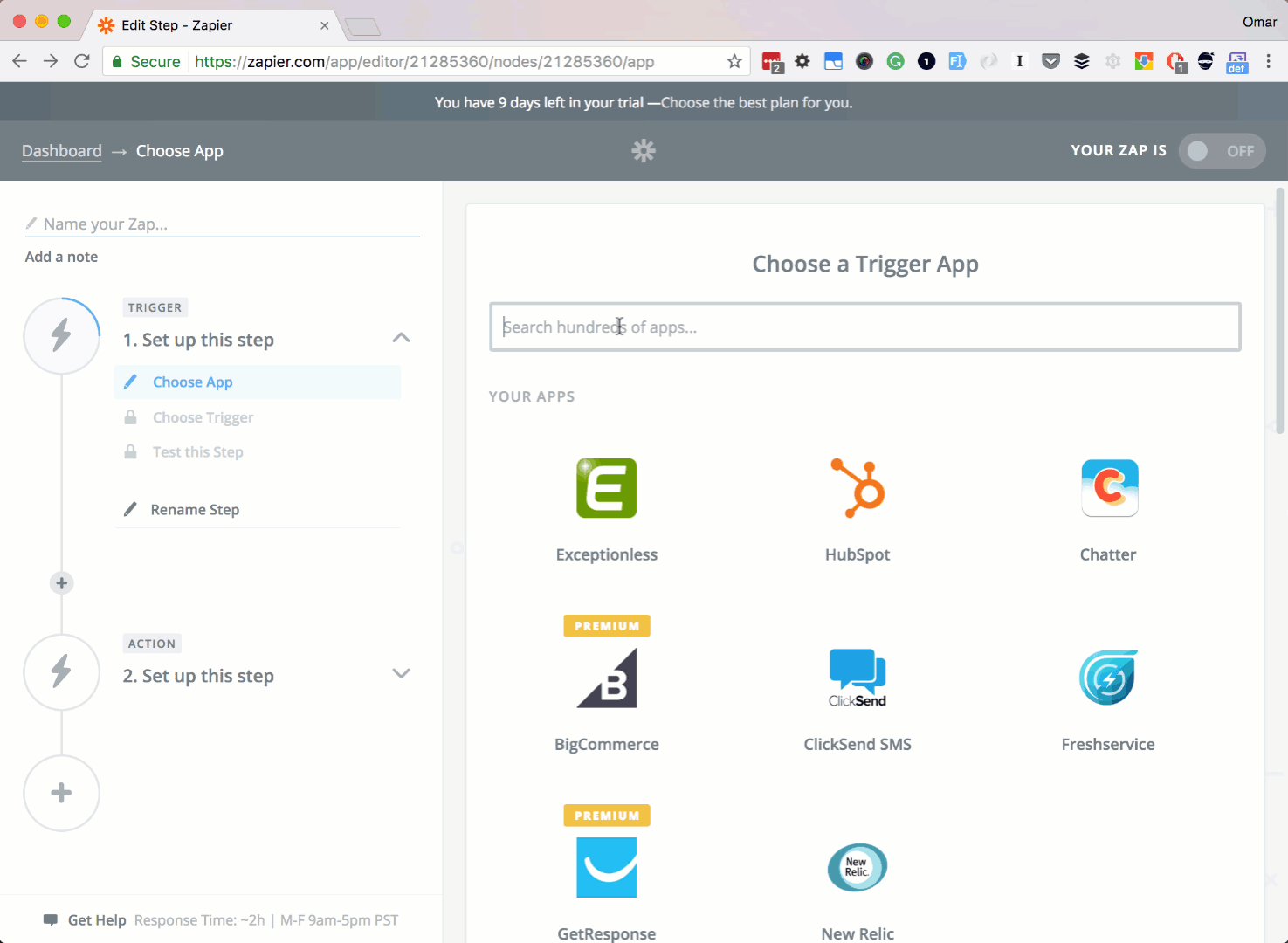The image size is (1288, 943).
Task: Click the Secure site info label
Action: (x=146, y=61)
